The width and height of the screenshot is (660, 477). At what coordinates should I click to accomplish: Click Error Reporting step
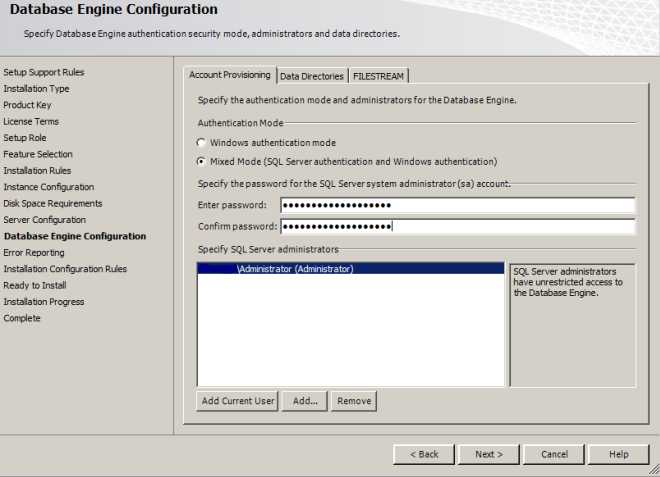click(34, 253)
